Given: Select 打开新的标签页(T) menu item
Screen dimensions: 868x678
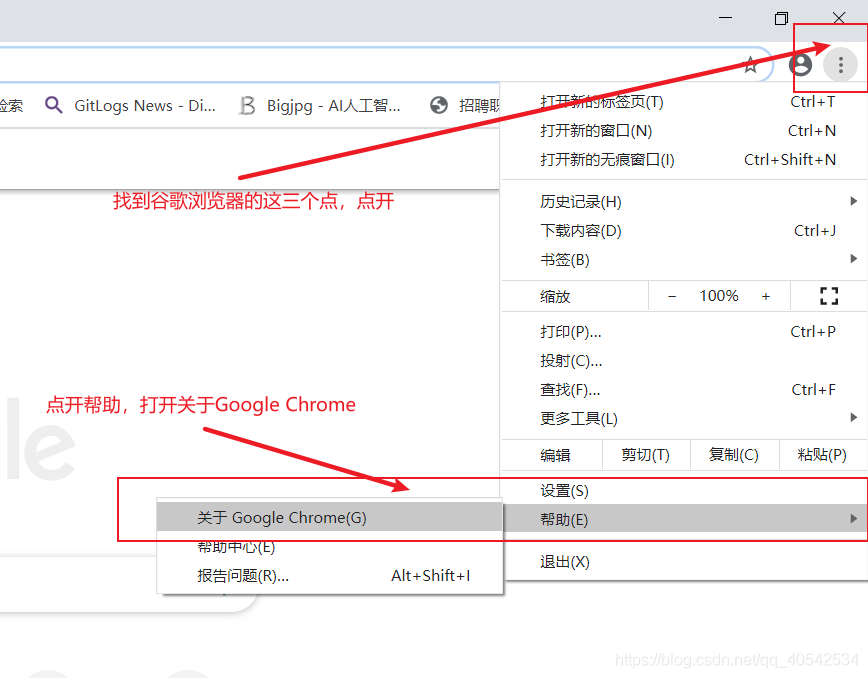Looking at the screenshot, I should (684, 102).
